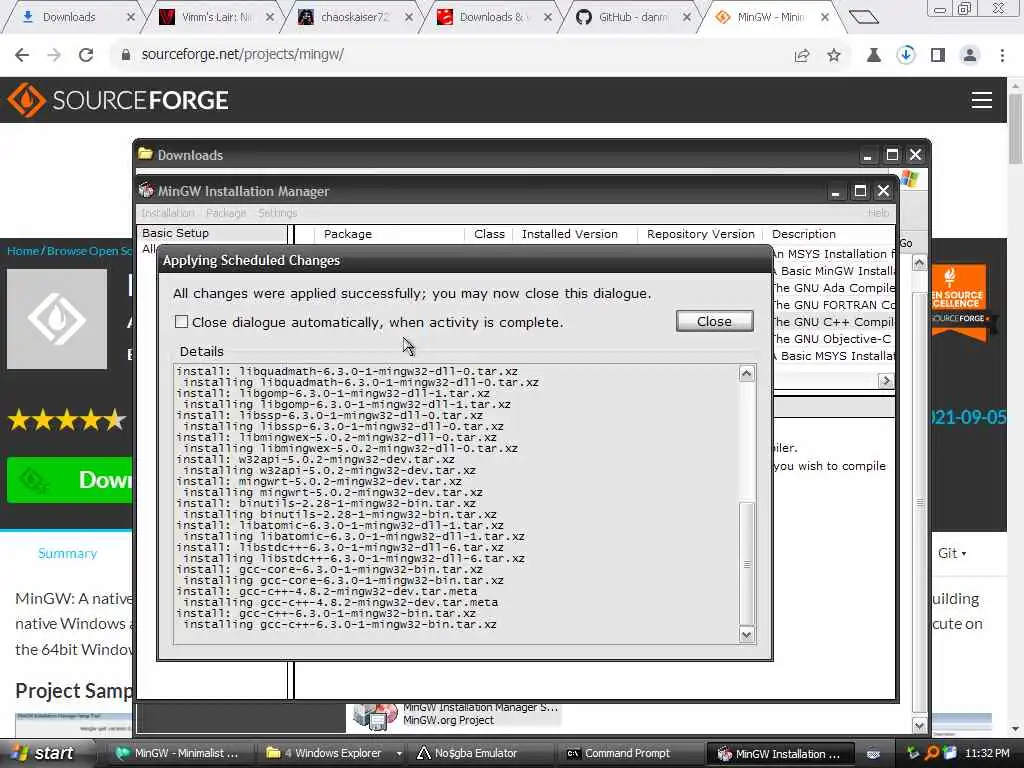Click the Close button in Applying Scheduled Changes

[714, 321]
